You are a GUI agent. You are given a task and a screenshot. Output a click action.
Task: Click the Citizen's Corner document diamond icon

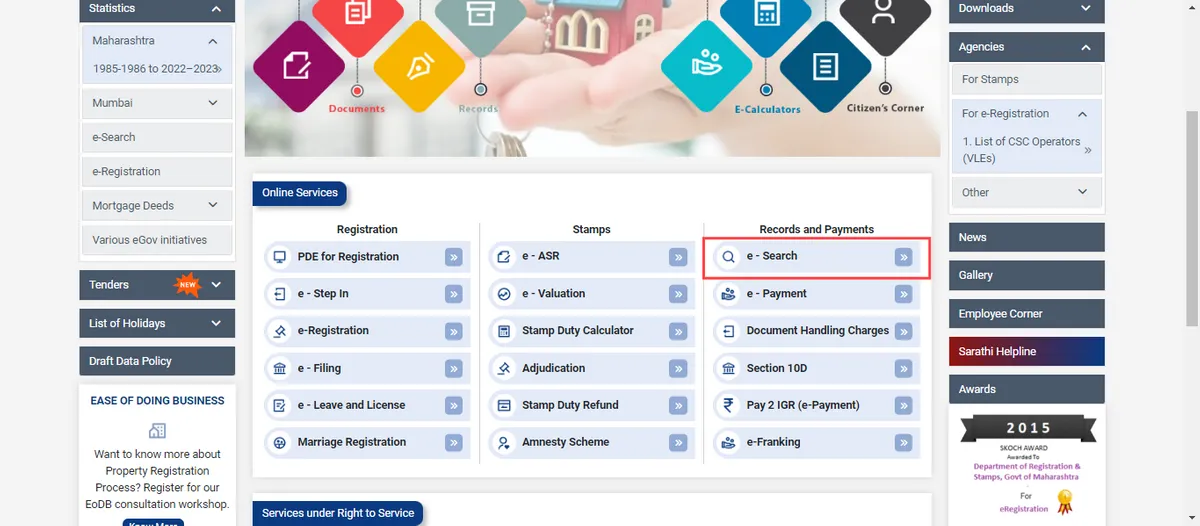825,66
